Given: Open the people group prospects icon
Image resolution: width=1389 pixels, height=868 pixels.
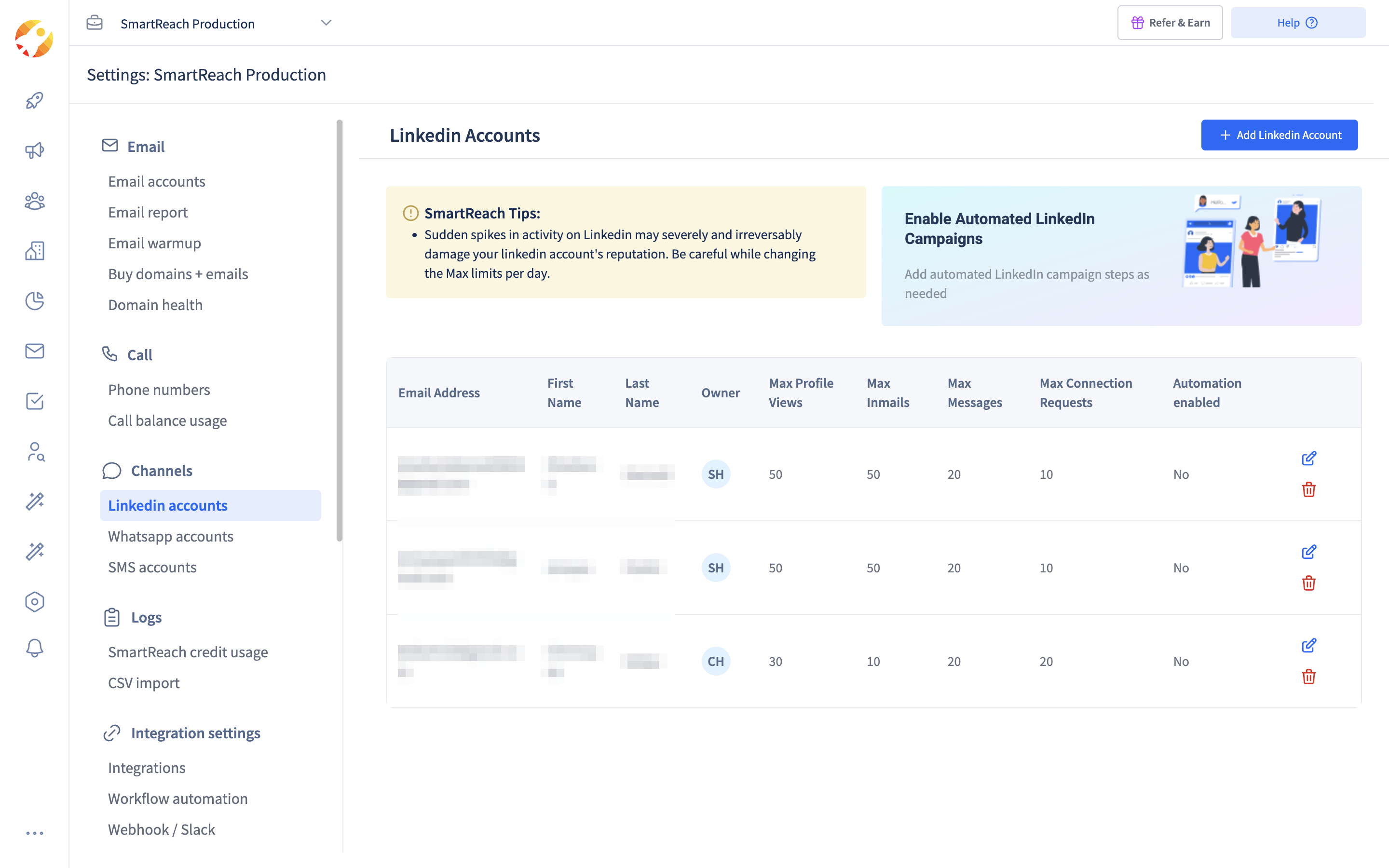Looking at the screenshot, I should [x=34, y=201].
